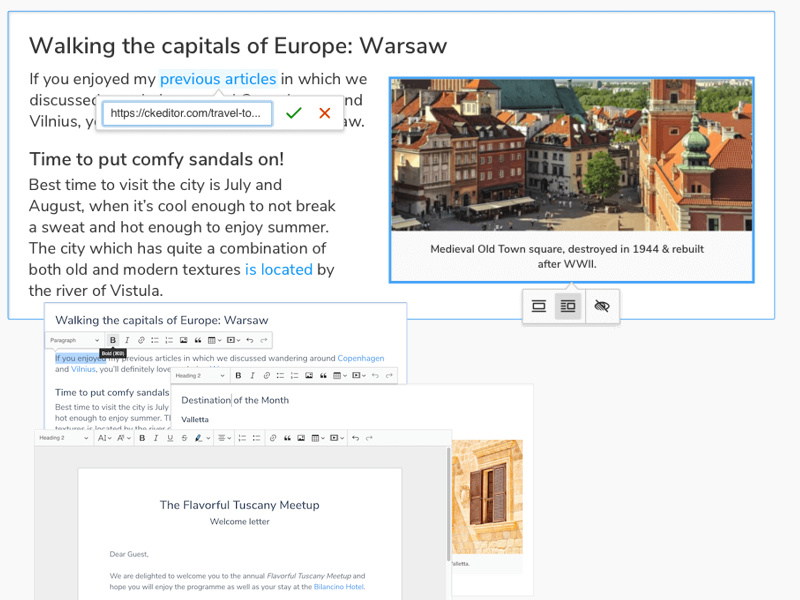This screenshot has width=800, height=600.
Task: Click the Bilancino Hotel link
Action: [339, 587]
